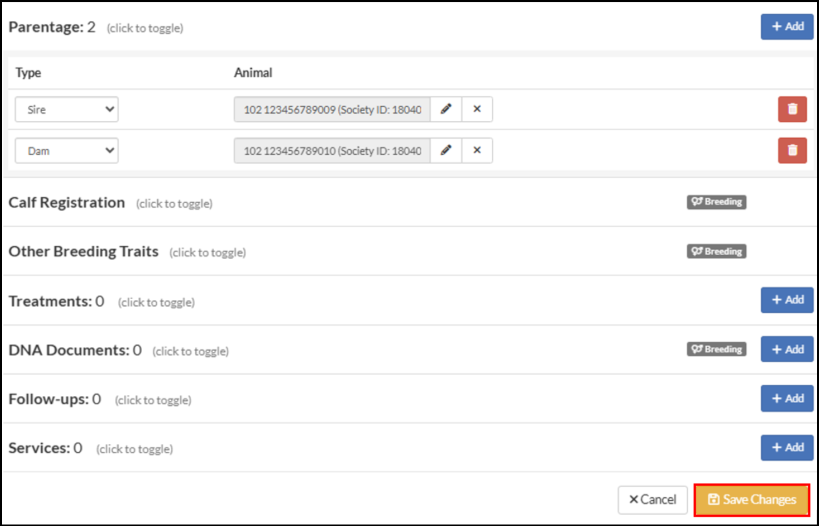This screenshot has height=526, width=819.
Task: Open the Sire type dropdown
Action: point(66,109)
